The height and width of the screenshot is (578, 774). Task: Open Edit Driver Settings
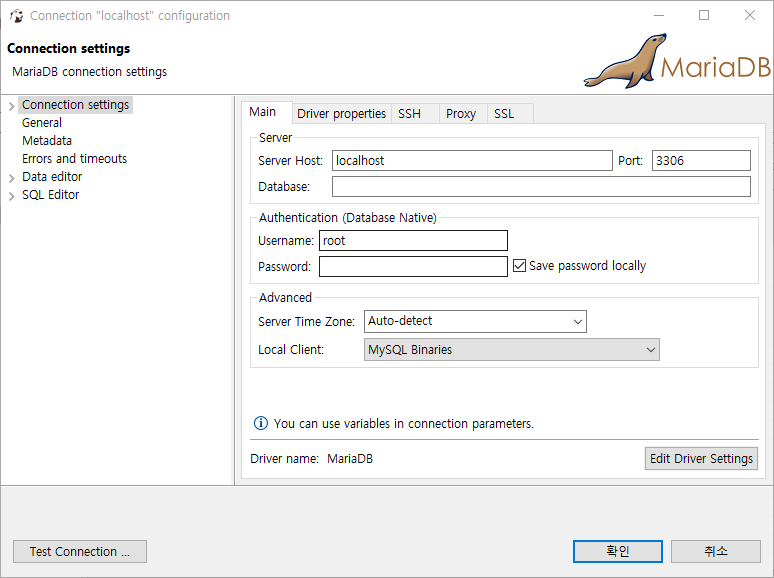click(x=701, y=459)
